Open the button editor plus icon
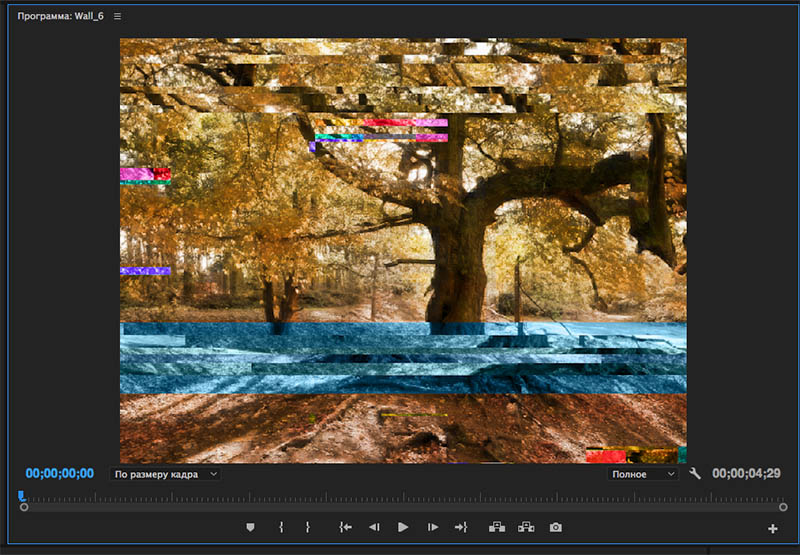Image resolution: width=800 pixels, height=555 pixels. tap(772, 529)
